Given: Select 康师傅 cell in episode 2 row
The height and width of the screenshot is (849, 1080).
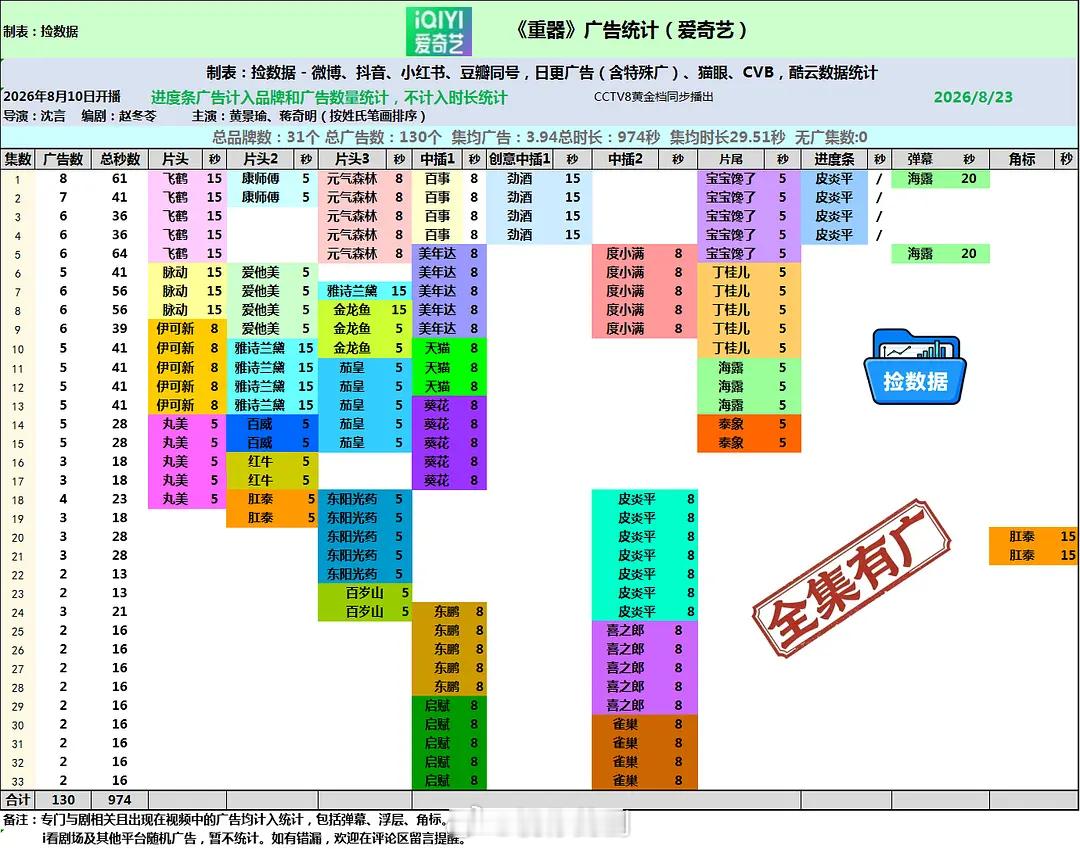Looking at the screenshot, I should coord(260,197).
